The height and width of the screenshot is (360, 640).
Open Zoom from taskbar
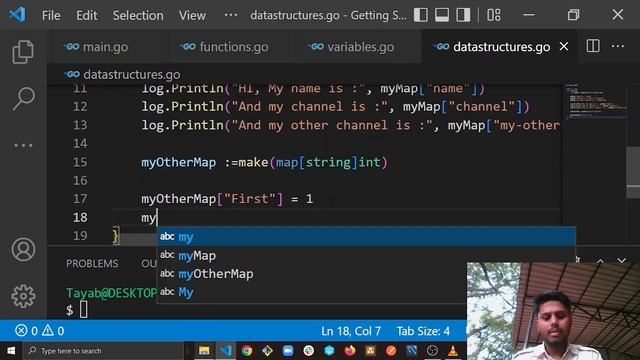[x=288, y=351]
